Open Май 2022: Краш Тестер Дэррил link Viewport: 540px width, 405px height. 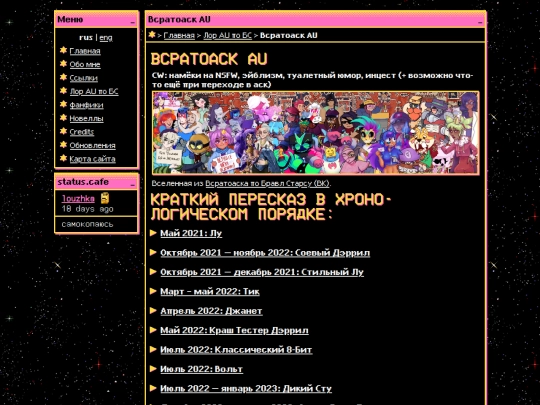point(235,330)
